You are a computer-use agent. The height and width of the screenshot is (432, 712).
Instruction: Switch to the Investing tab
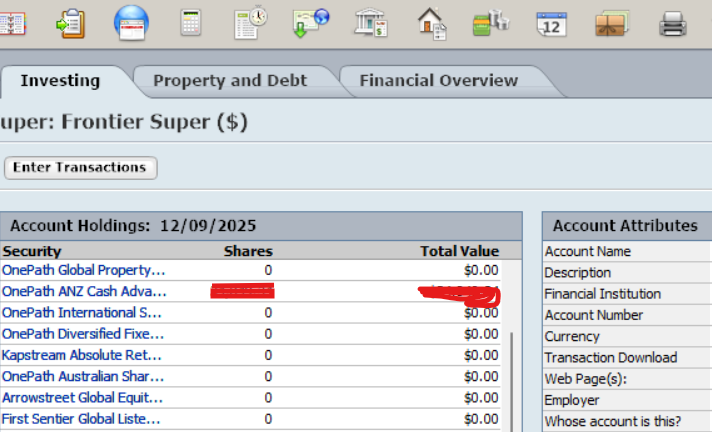pyautogui.click(x=60, y=80)
